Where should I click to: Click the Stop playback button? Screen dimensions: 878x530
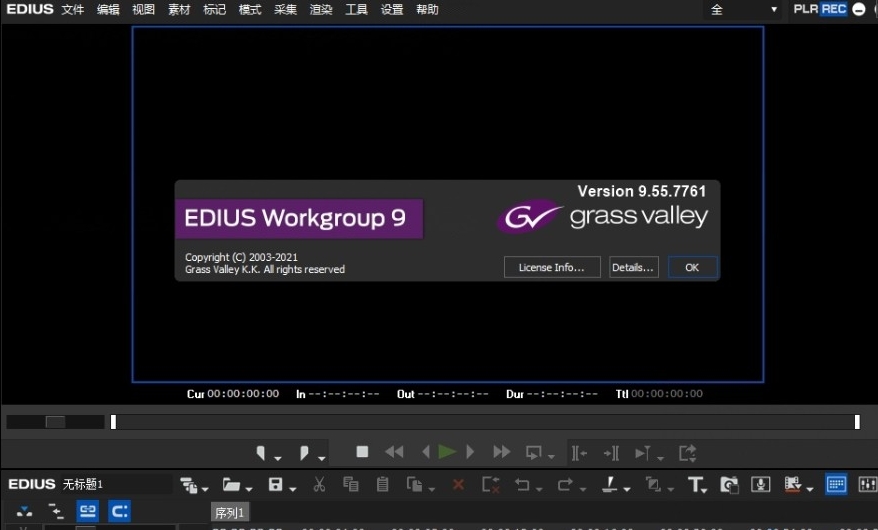362,452
